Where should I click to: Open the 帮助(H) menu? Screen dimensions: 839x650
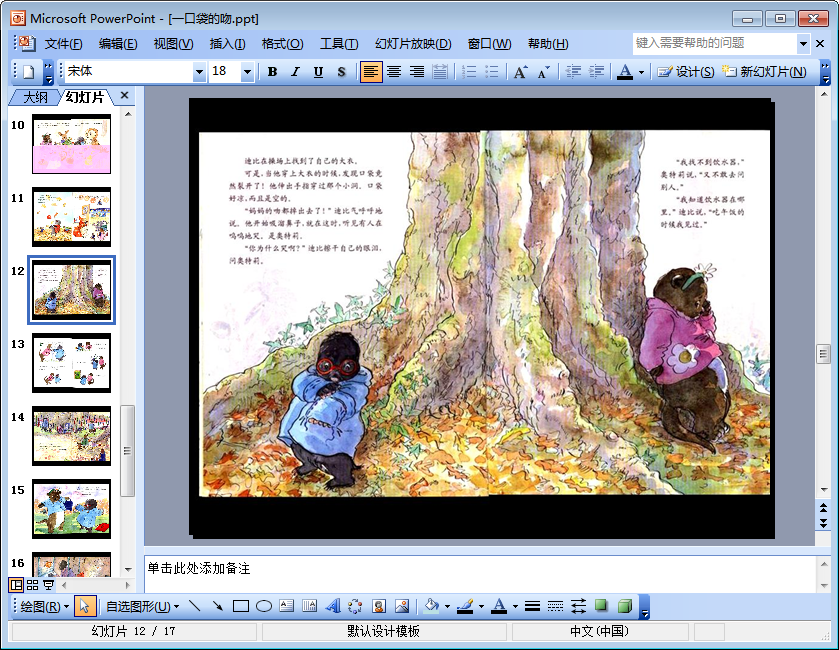(x=548, y=44)
